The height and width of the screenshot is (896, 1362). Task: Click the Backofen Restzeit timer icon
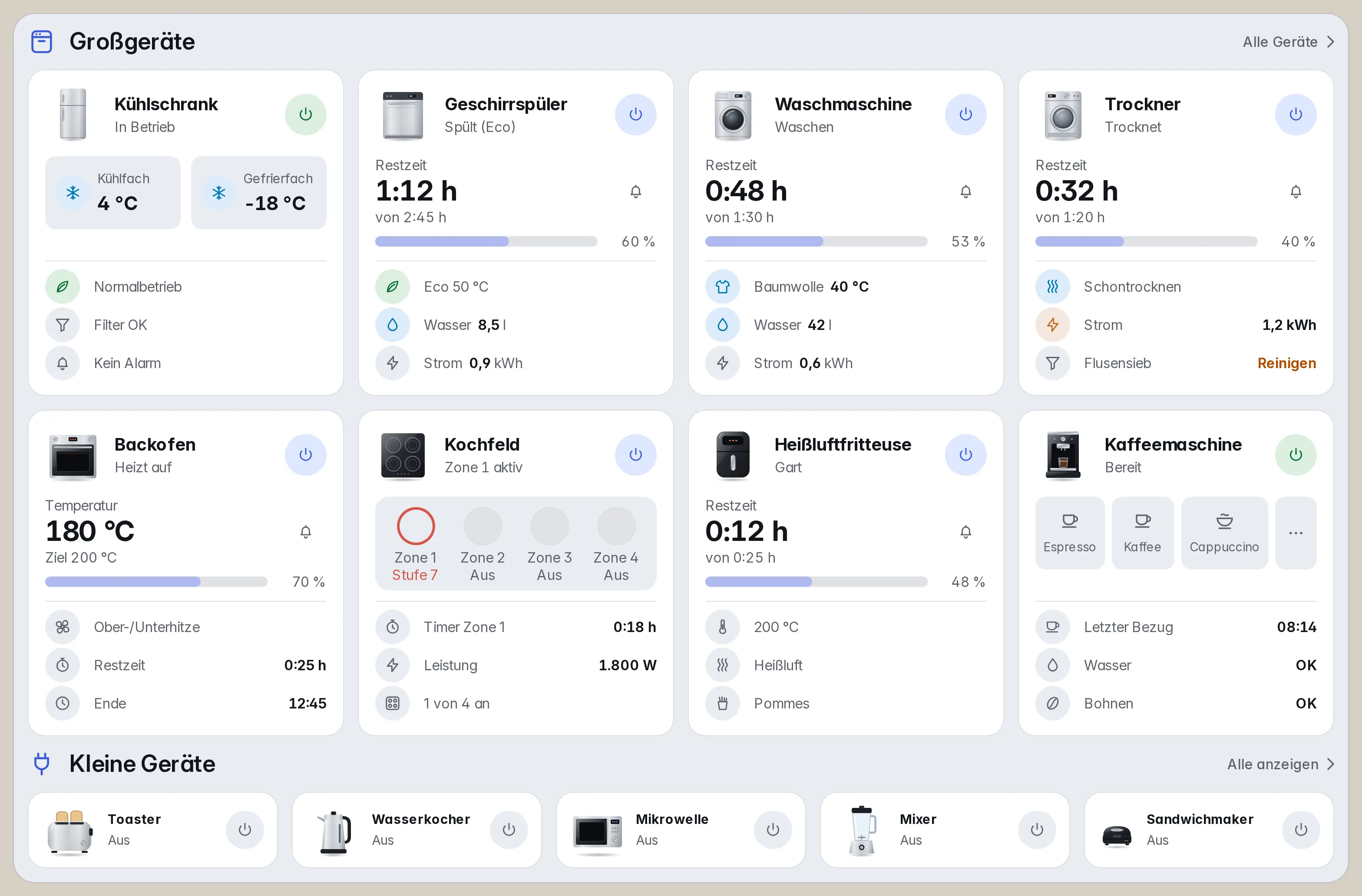pos(63,665)
